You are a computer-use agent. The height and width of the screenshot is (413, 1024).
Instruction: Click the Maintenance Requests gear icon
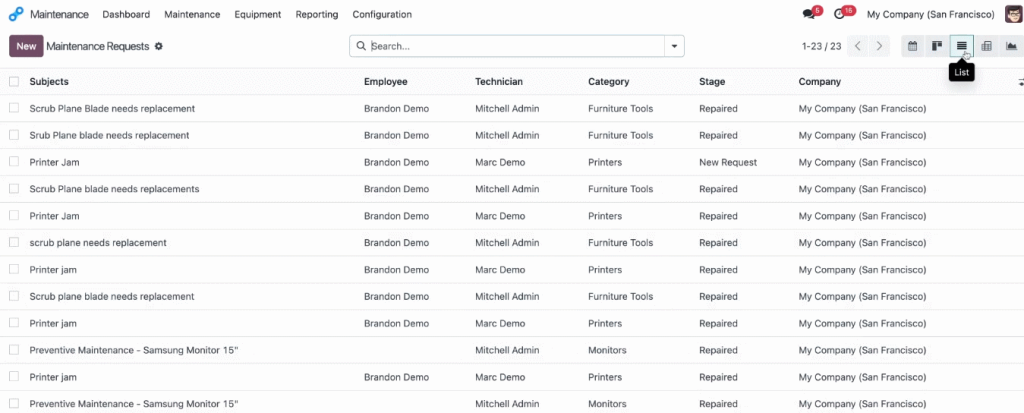[159, 46]
